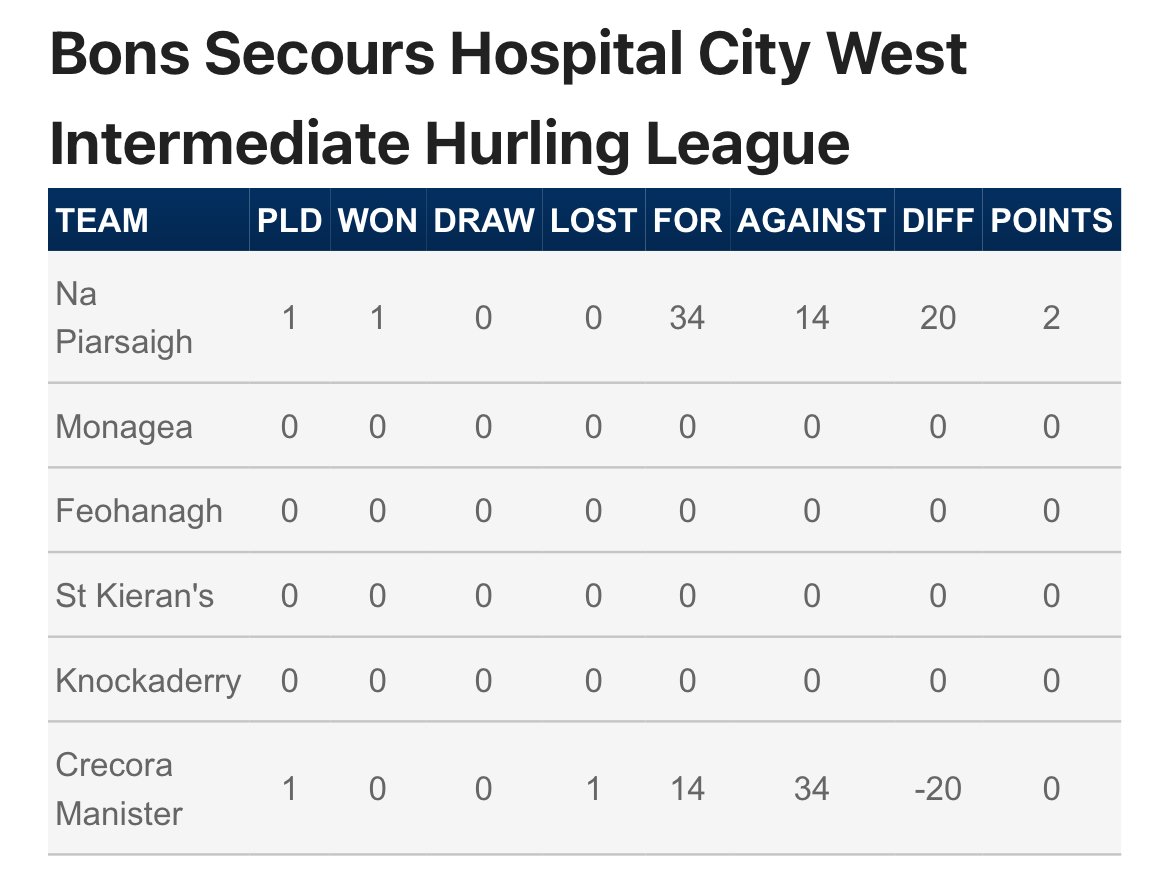
Task: Select the St Kieran's team name
Action: tap(134, 596)
